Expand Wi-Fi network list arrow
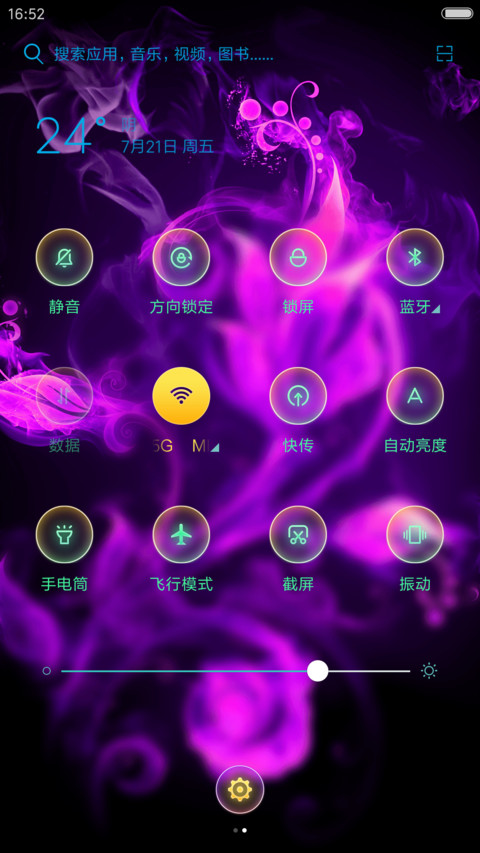The image size is (480, 853). (x=216, y=448)
